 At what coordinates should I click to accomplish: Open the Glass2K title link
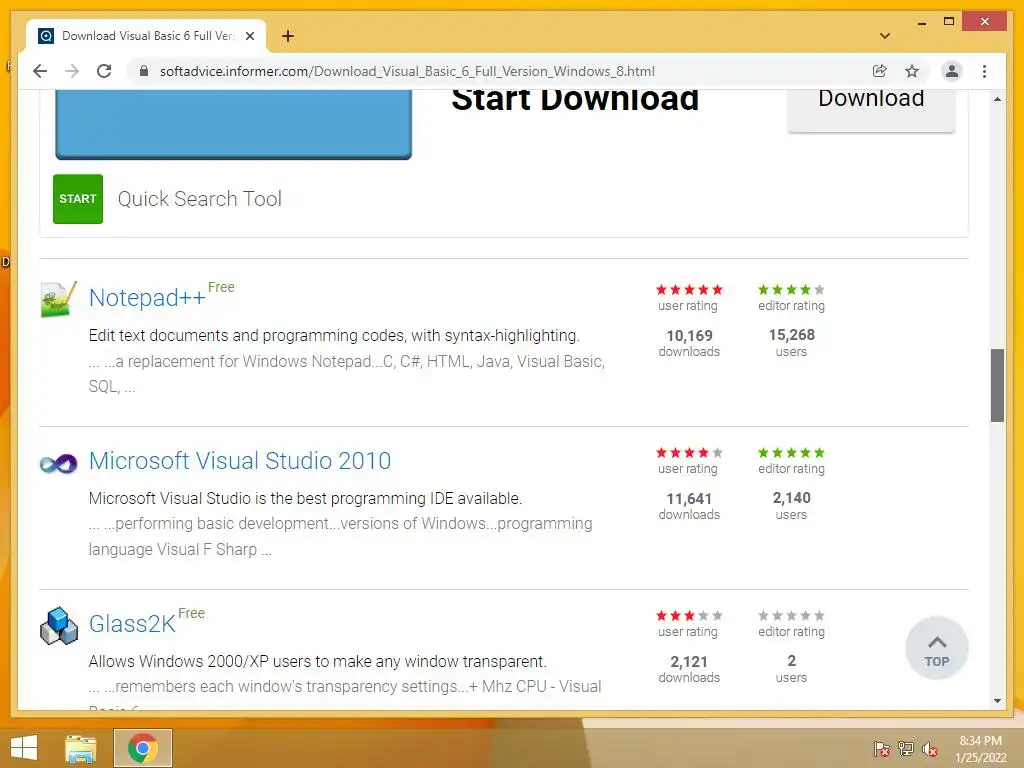tap(132, 624)
